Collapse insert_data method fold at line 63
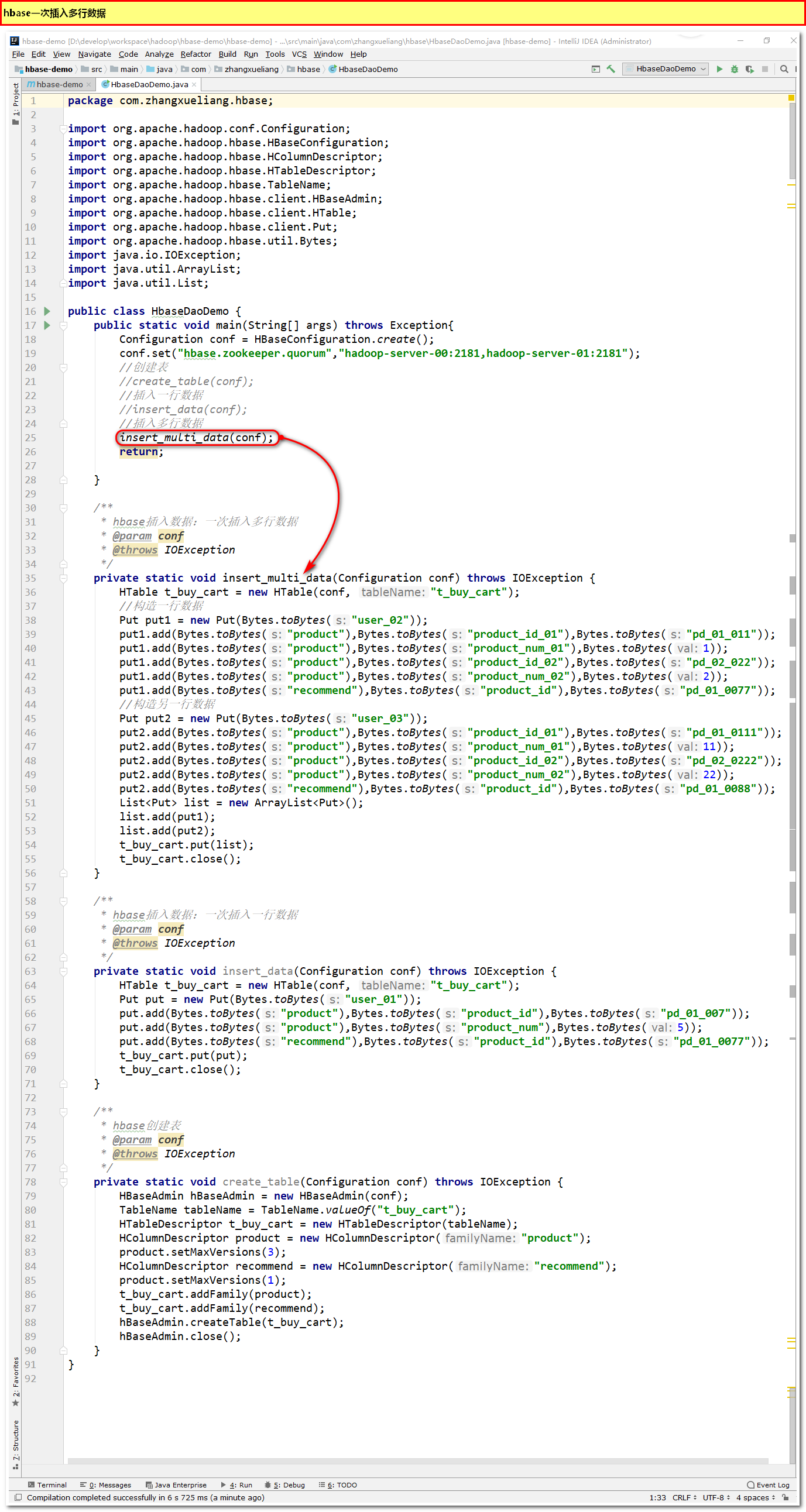Viewport: 806px width, 1512px height. tap(63, 971)
